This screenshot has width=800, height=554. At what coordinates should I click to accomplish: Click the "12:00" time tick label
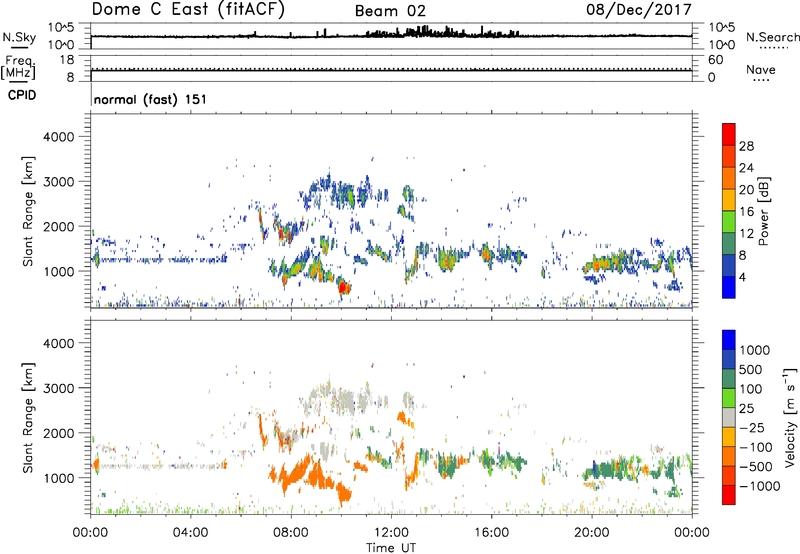[391, 533]
